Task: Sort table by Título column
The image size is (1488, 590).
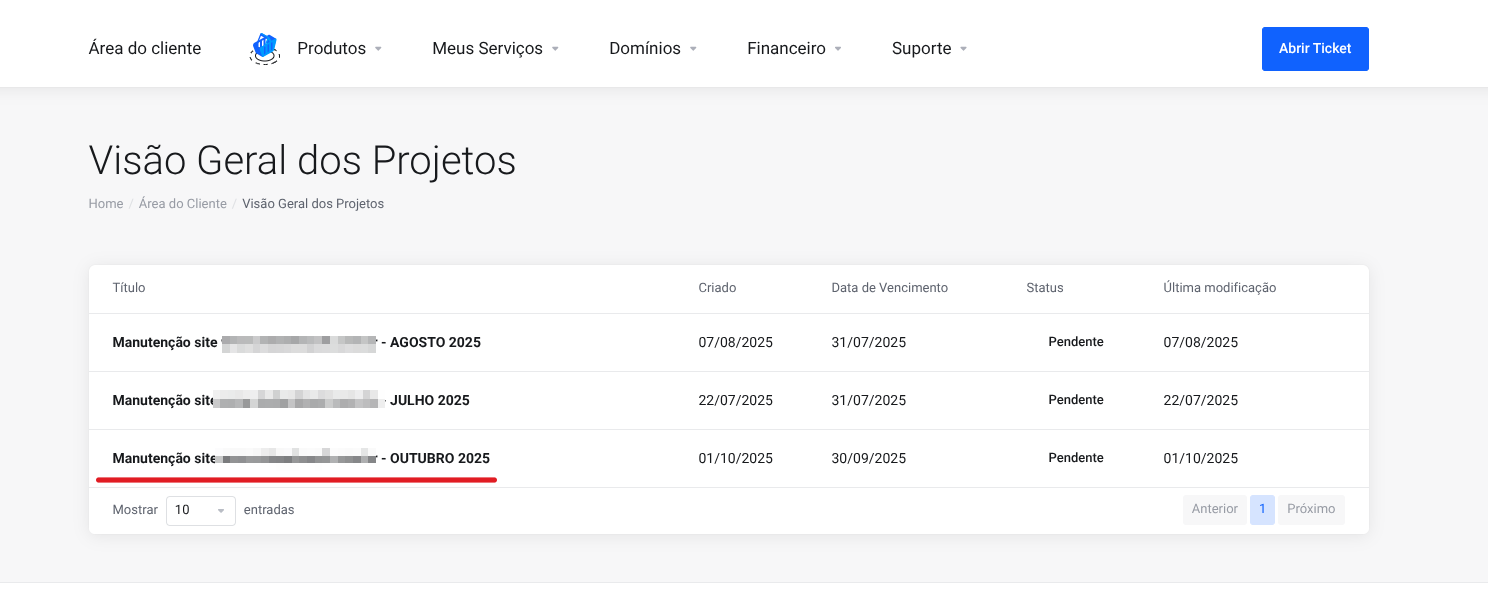Action: [129, 288]
